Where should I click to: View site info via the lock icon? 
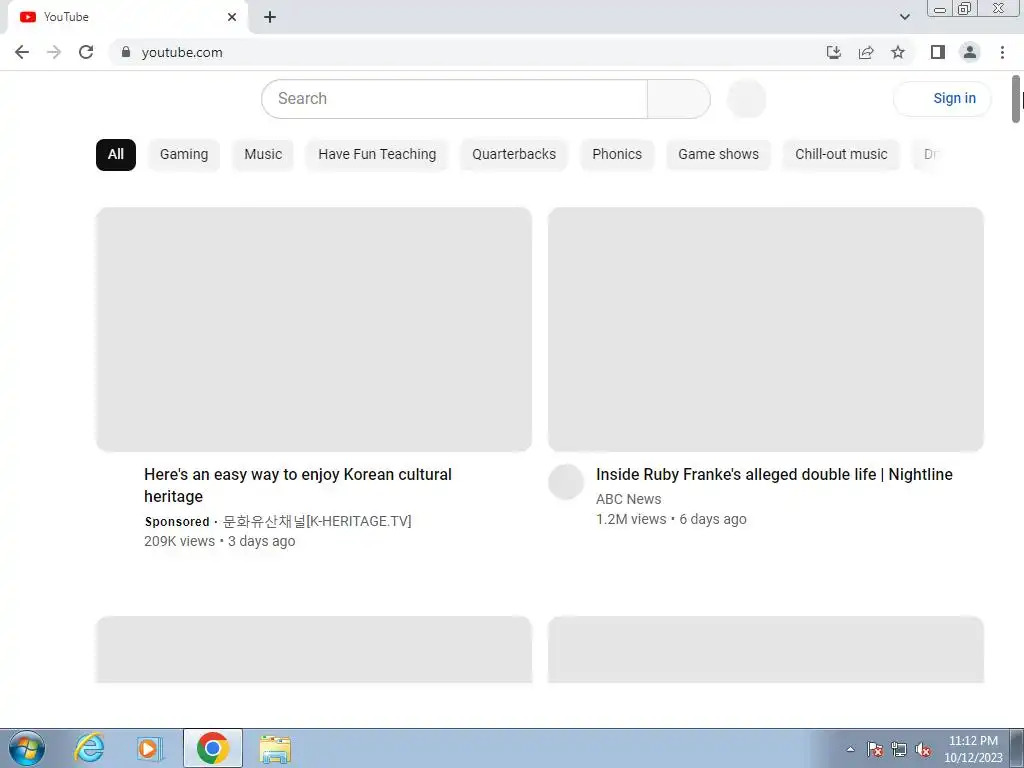coord(126,52)
